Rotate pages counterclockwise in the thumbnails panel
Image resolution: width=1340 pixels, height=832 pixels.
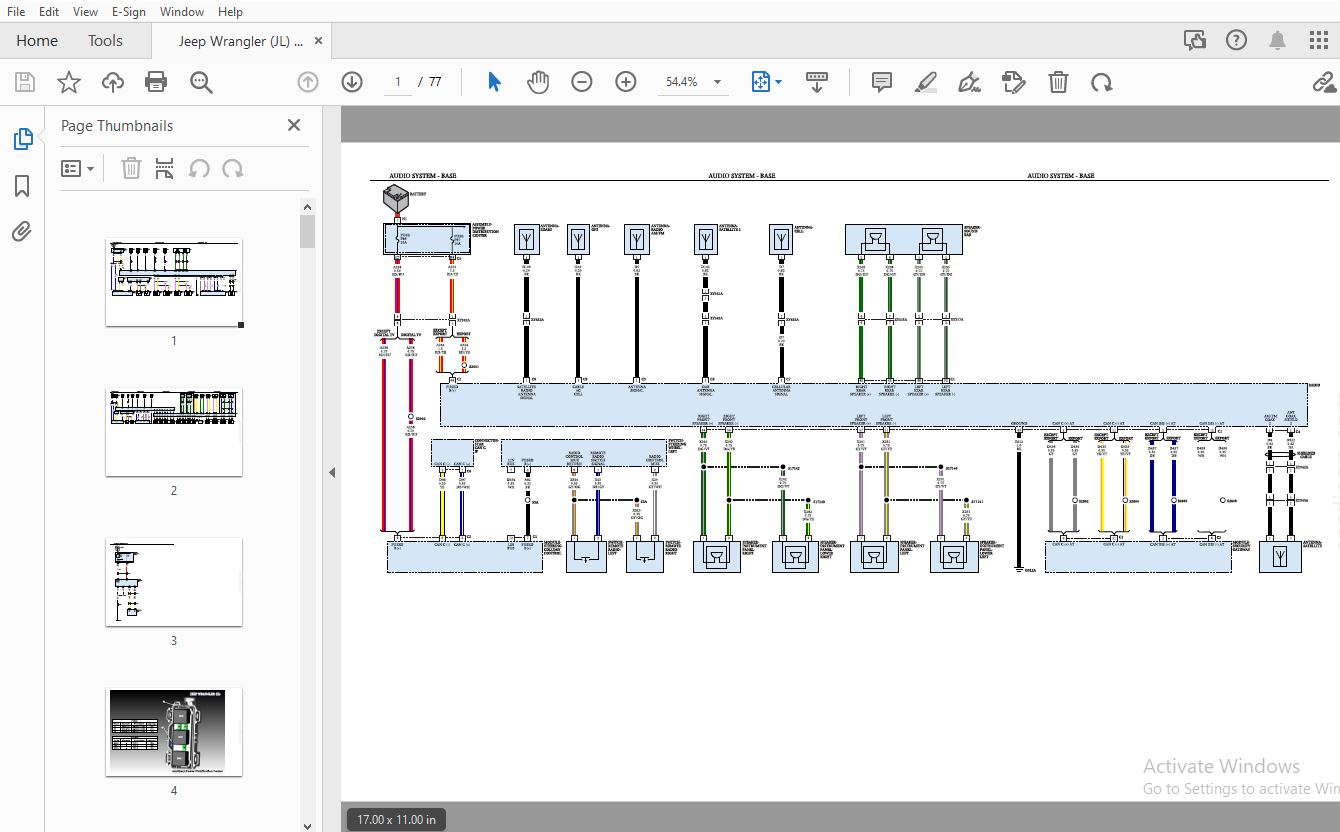[199, 169]
